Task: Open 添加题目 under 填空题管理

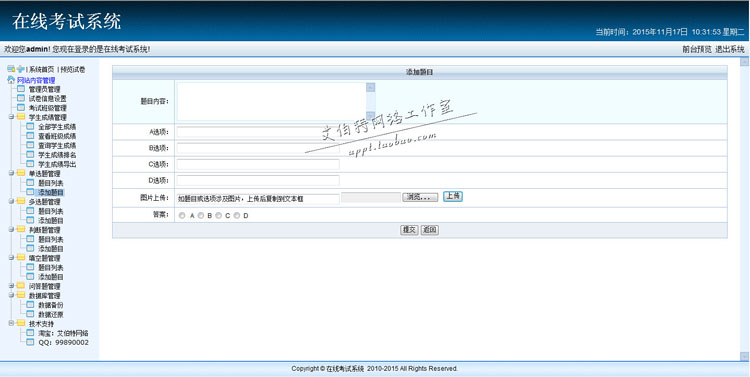Action: point(51,277)
